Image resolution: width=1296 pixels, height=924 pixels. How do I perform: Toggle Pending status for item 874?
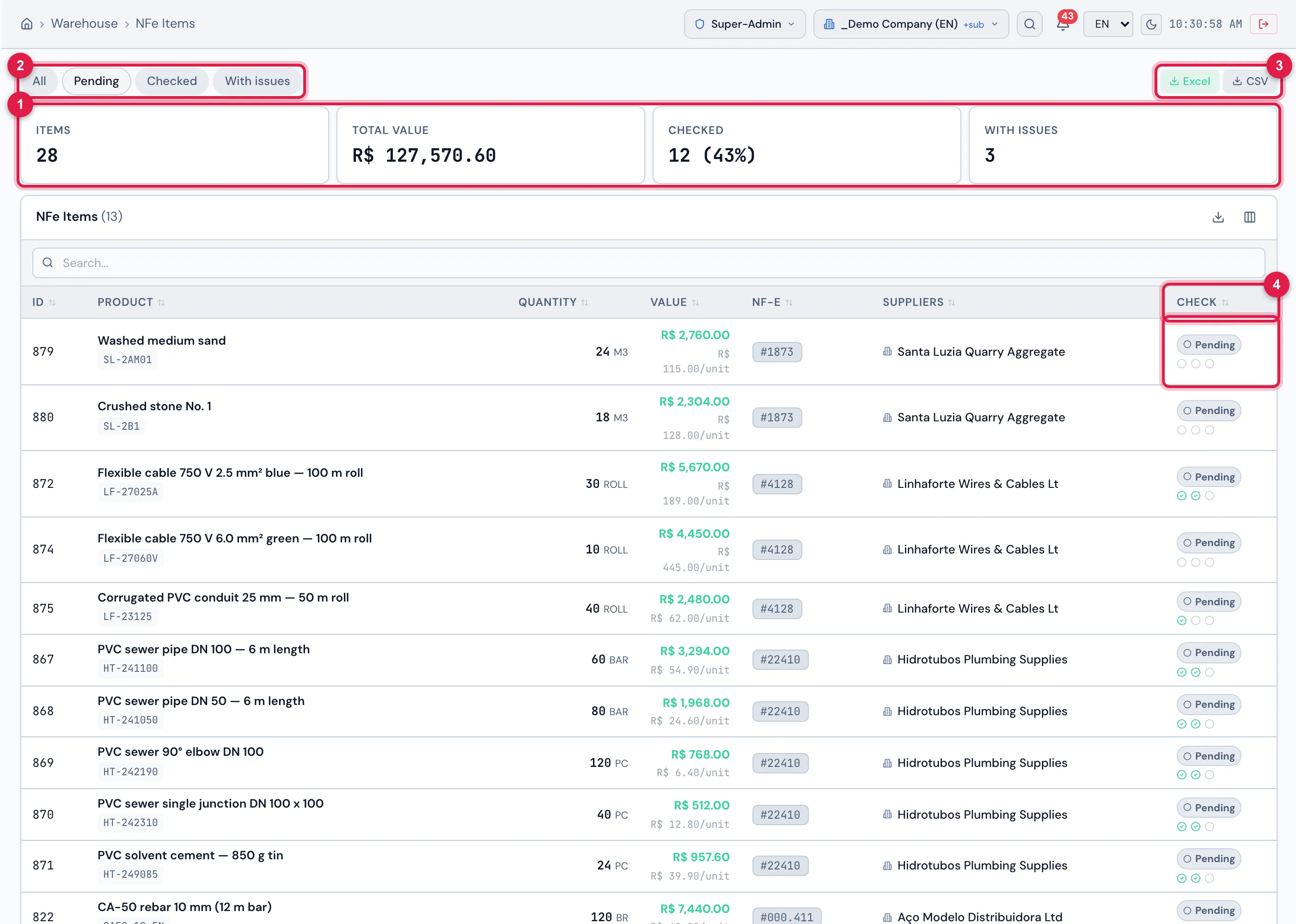pyautogui.click(x=1209, y=543)
